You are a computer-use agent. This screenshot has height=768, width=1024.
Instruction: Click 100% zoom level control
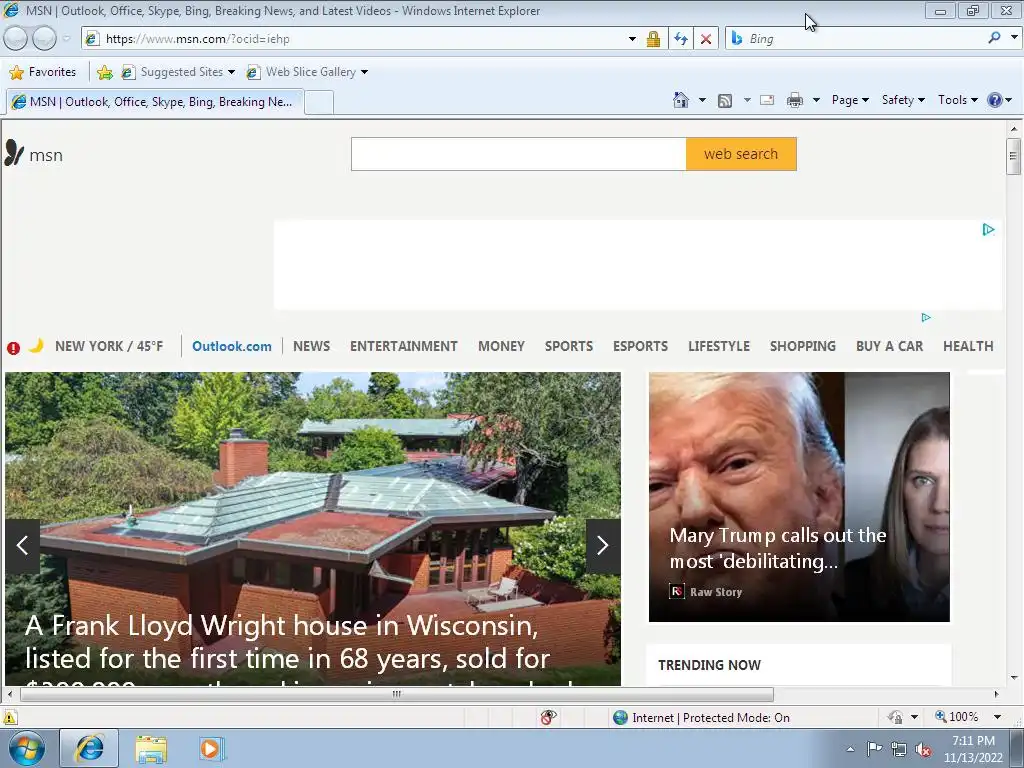(957, 717)
